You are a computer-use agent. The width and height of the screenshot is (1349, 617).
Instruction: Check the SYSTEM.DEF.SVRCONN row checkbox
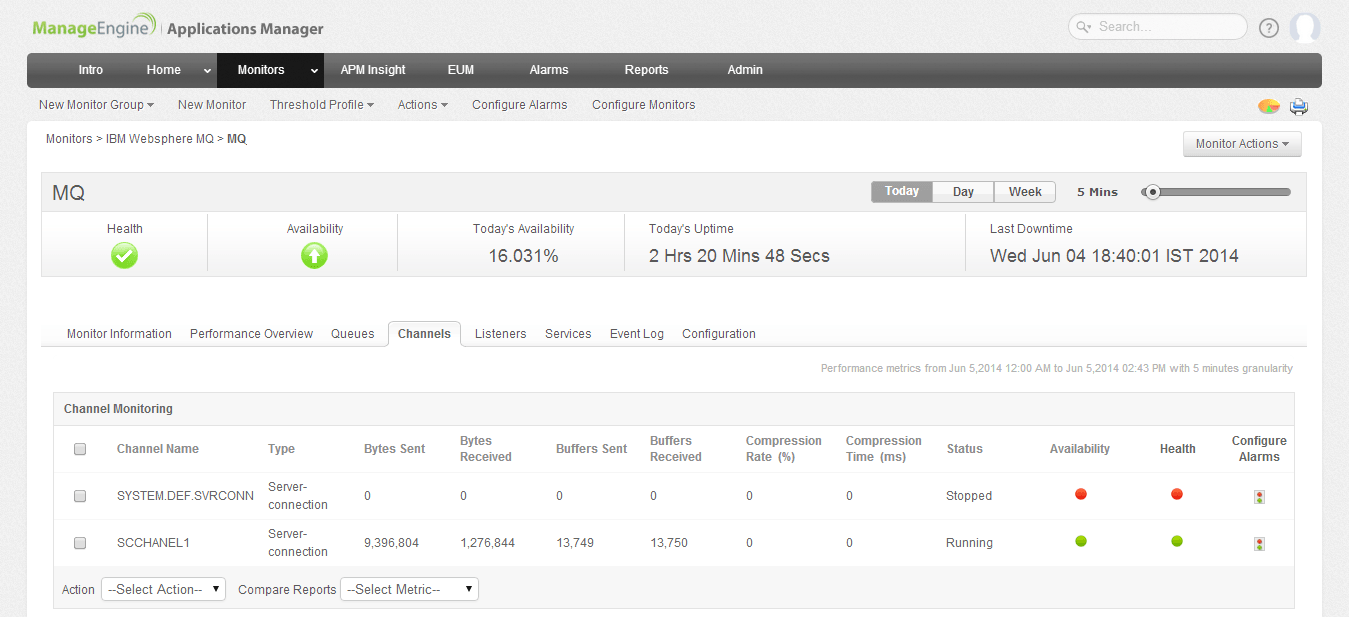click(80, 496)
